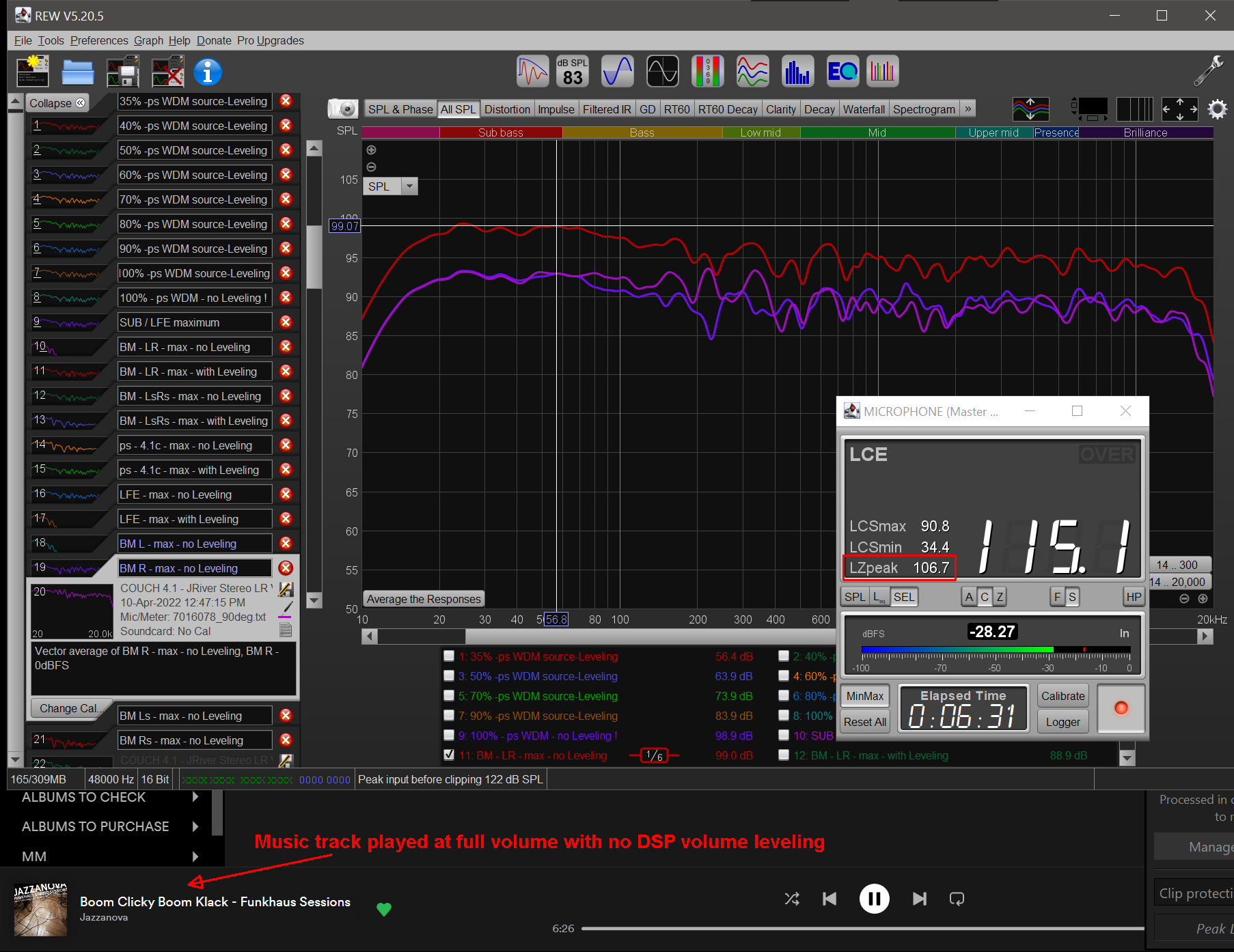Skip to the next track
This screenshot has height=952, width=1234.
(920, 899)
